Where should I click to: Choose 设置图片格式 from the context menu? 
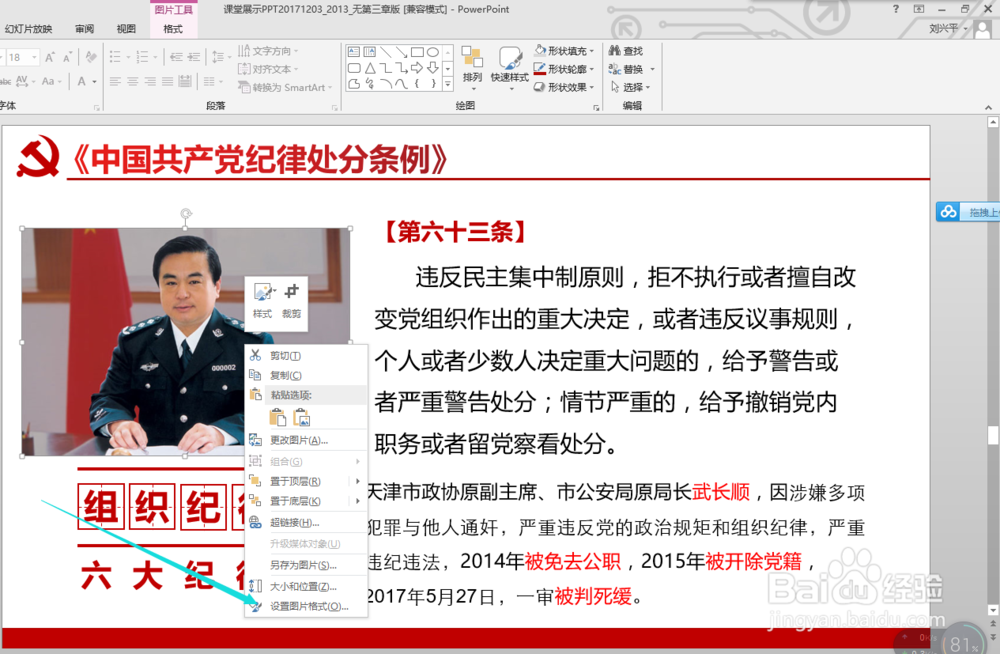click(300, 605)
